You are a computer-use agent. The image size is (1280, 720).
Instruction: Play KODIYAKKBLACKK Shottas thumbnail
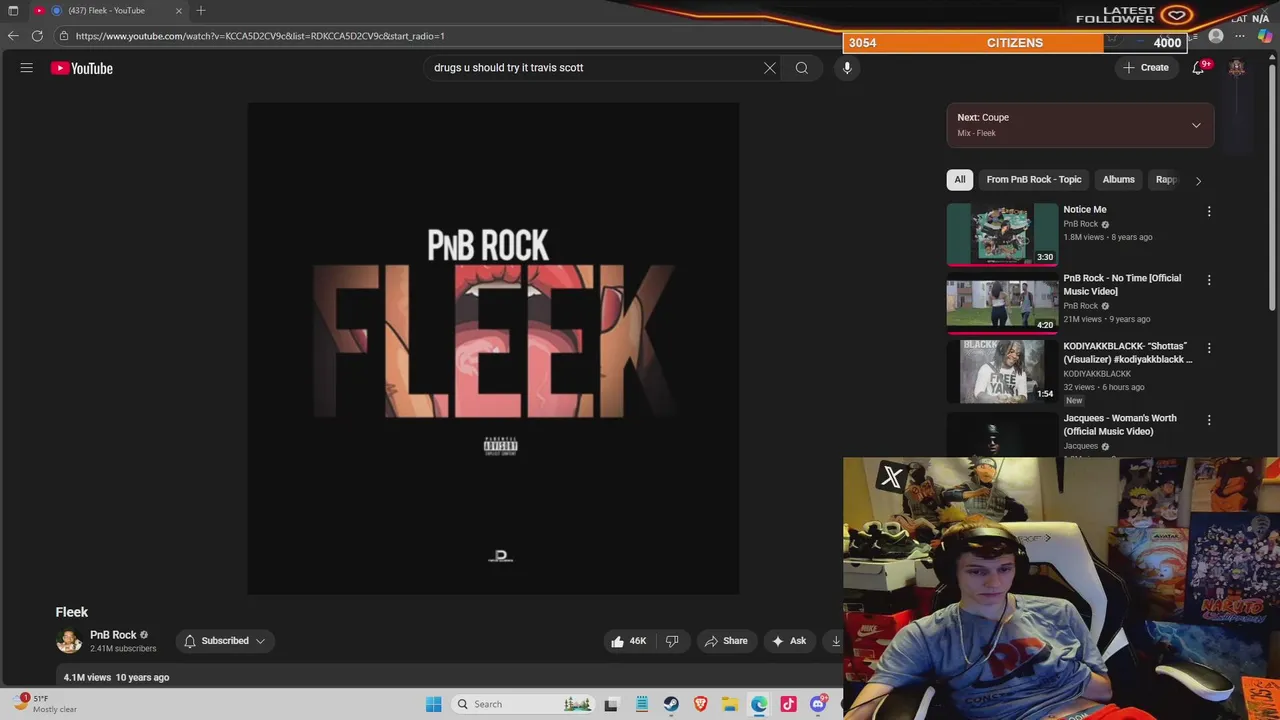1002,371
